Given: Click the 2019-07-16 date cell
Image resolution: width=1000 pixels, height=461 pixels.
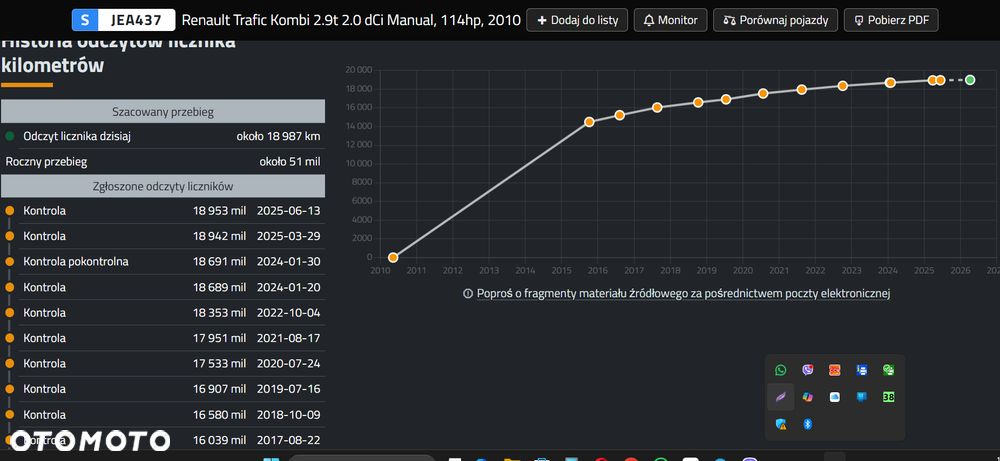Looking at the screenshot, I should pos(288,389).
